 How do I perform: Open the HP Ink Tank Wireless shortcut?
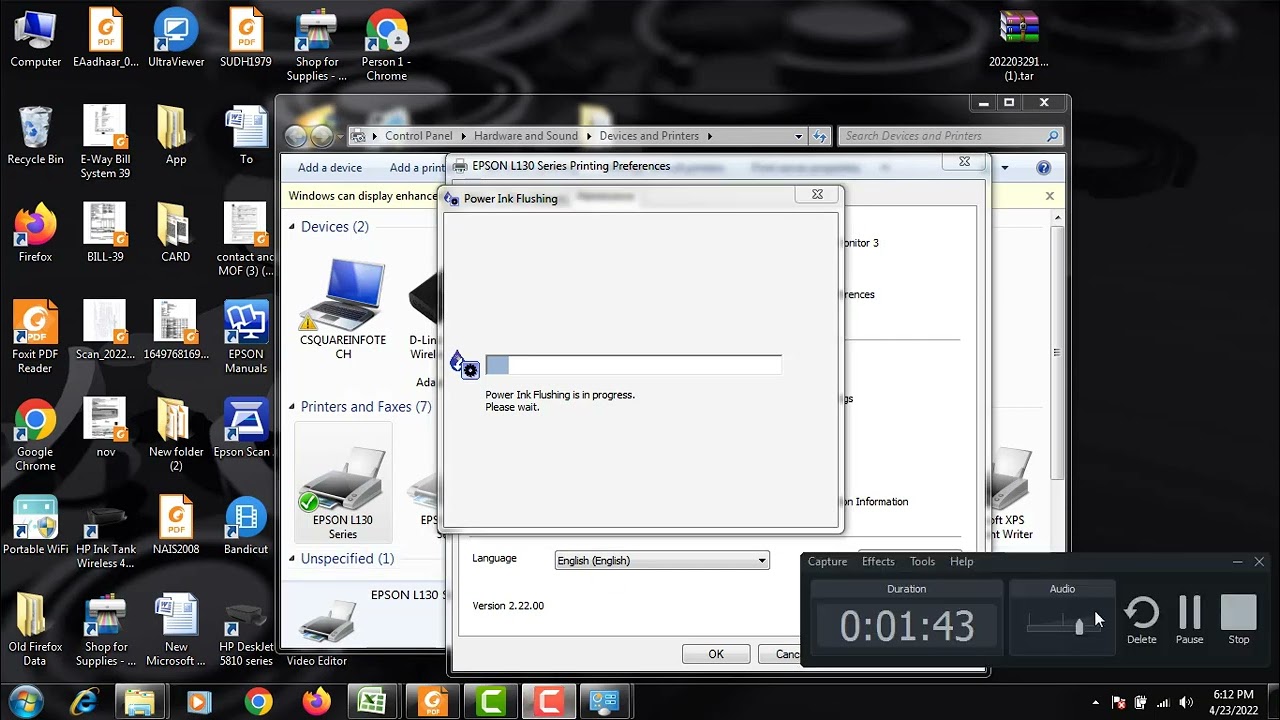(x=105, y=532)
